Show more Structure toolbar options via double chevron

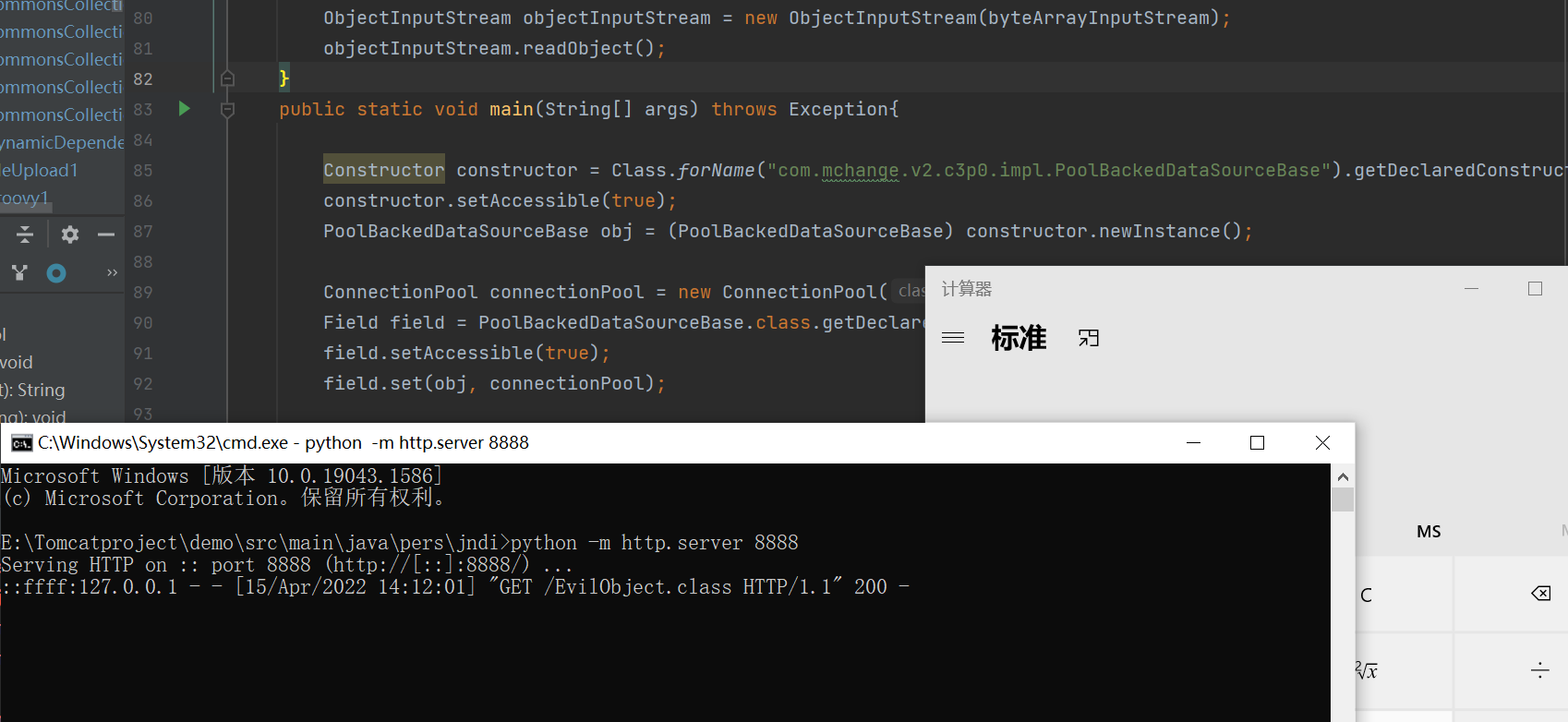click(112, 272)
